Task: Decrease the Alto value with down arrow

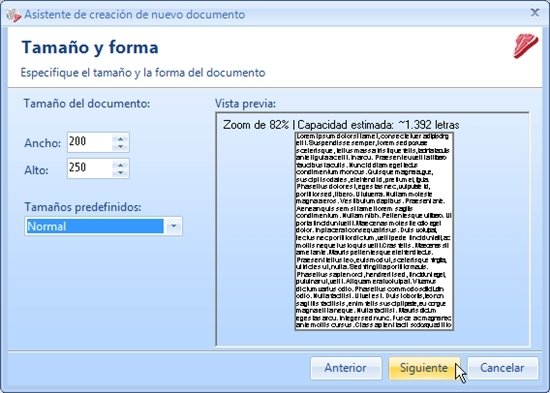Action: click(121, 173)
